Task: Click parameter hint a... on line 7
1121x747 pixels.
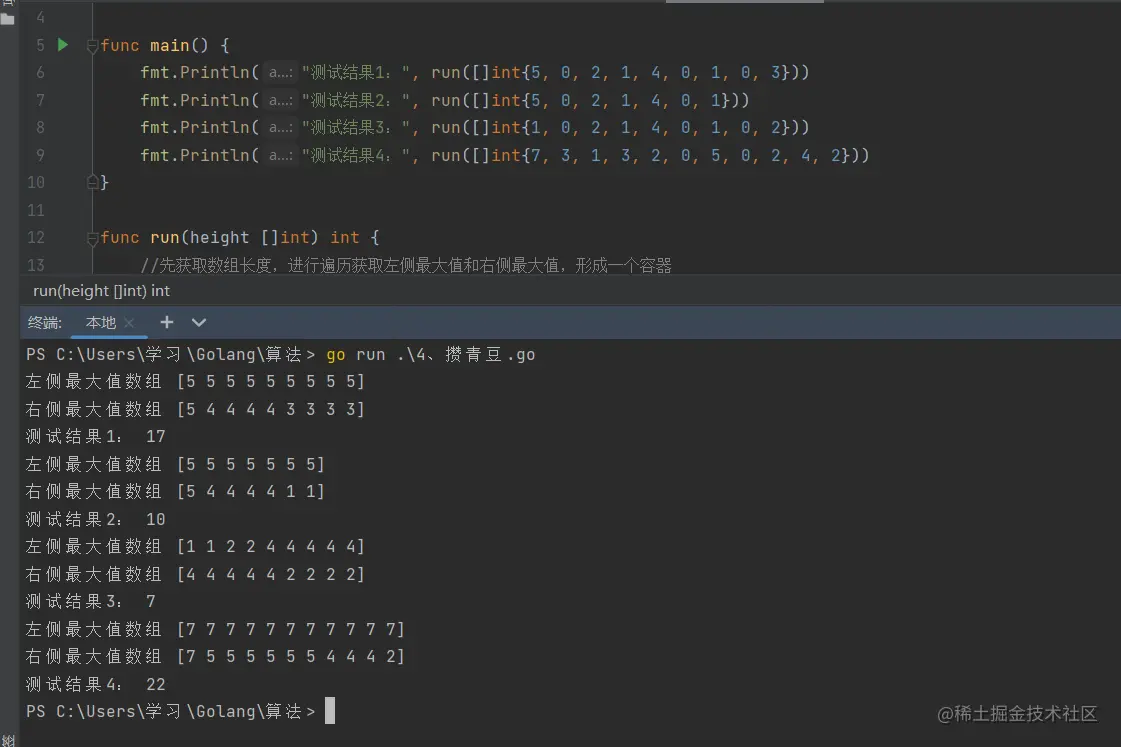Action: tap(280, 100)
